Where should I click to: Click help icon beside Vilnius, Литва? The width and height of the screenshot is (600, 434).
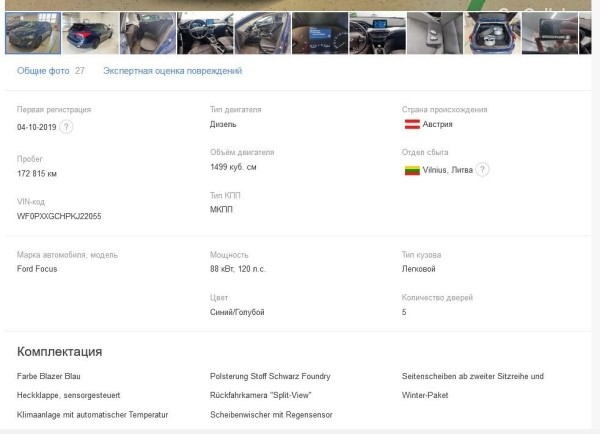[x=482, y=170]
